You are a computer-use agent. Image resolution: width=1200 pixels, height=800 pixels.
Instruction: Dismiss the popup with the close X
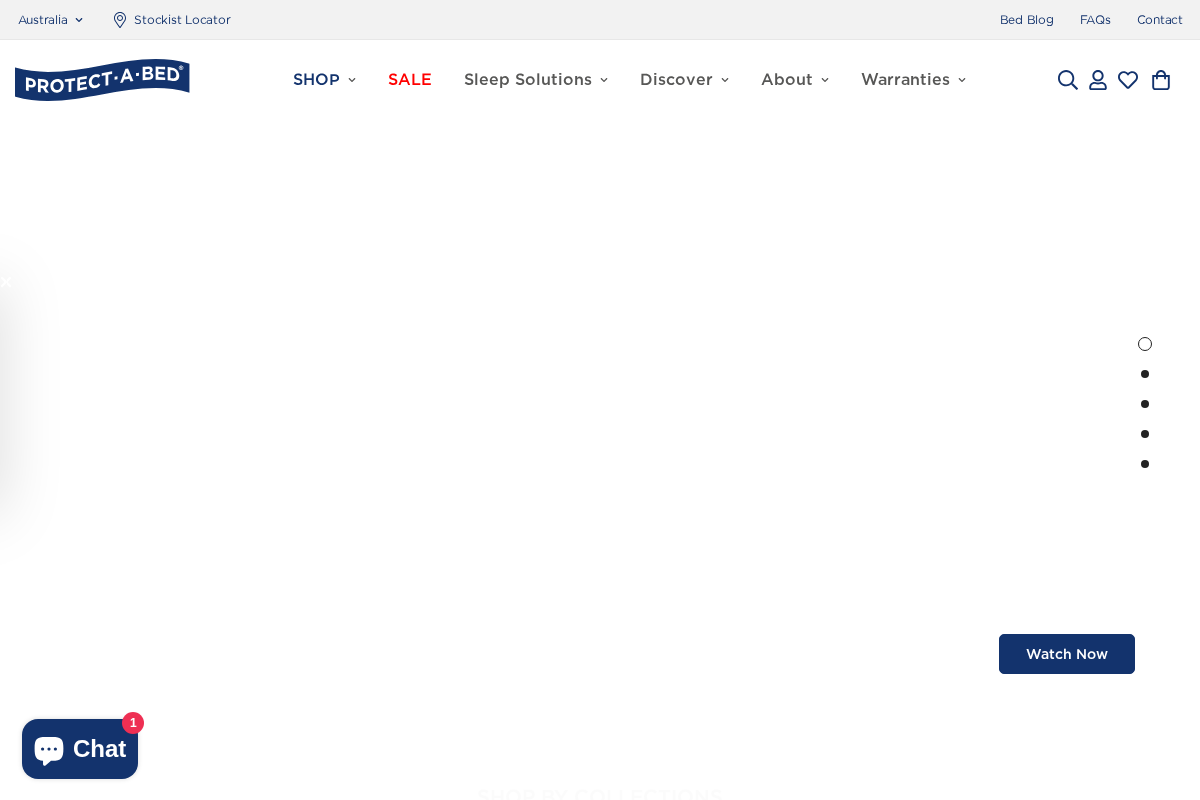click(5, 282)
